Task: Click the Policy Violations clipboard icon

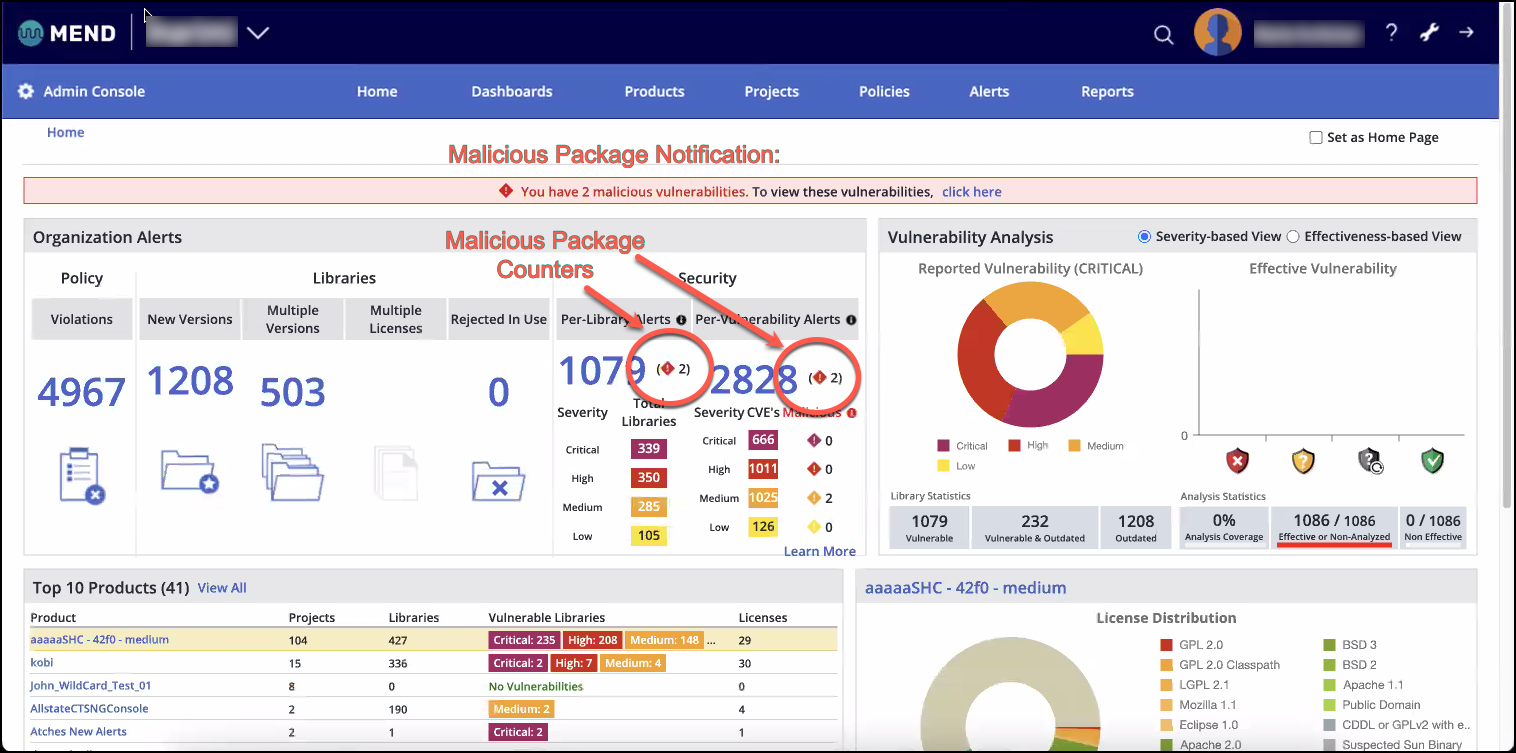Action: click(82, 476)
